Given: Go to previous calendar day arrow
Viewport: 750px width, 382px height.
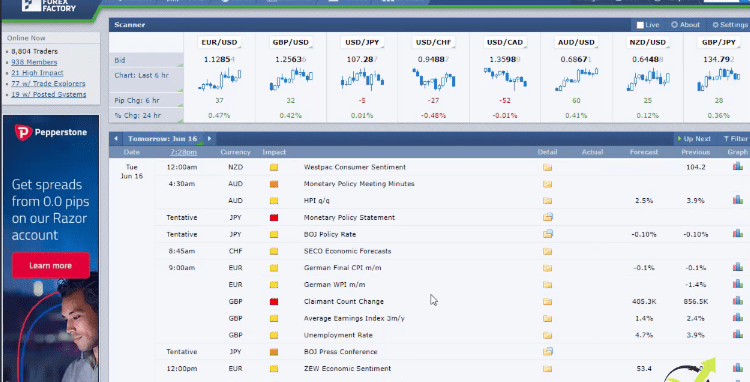Looking at the screenshot, I should (116, 139).
